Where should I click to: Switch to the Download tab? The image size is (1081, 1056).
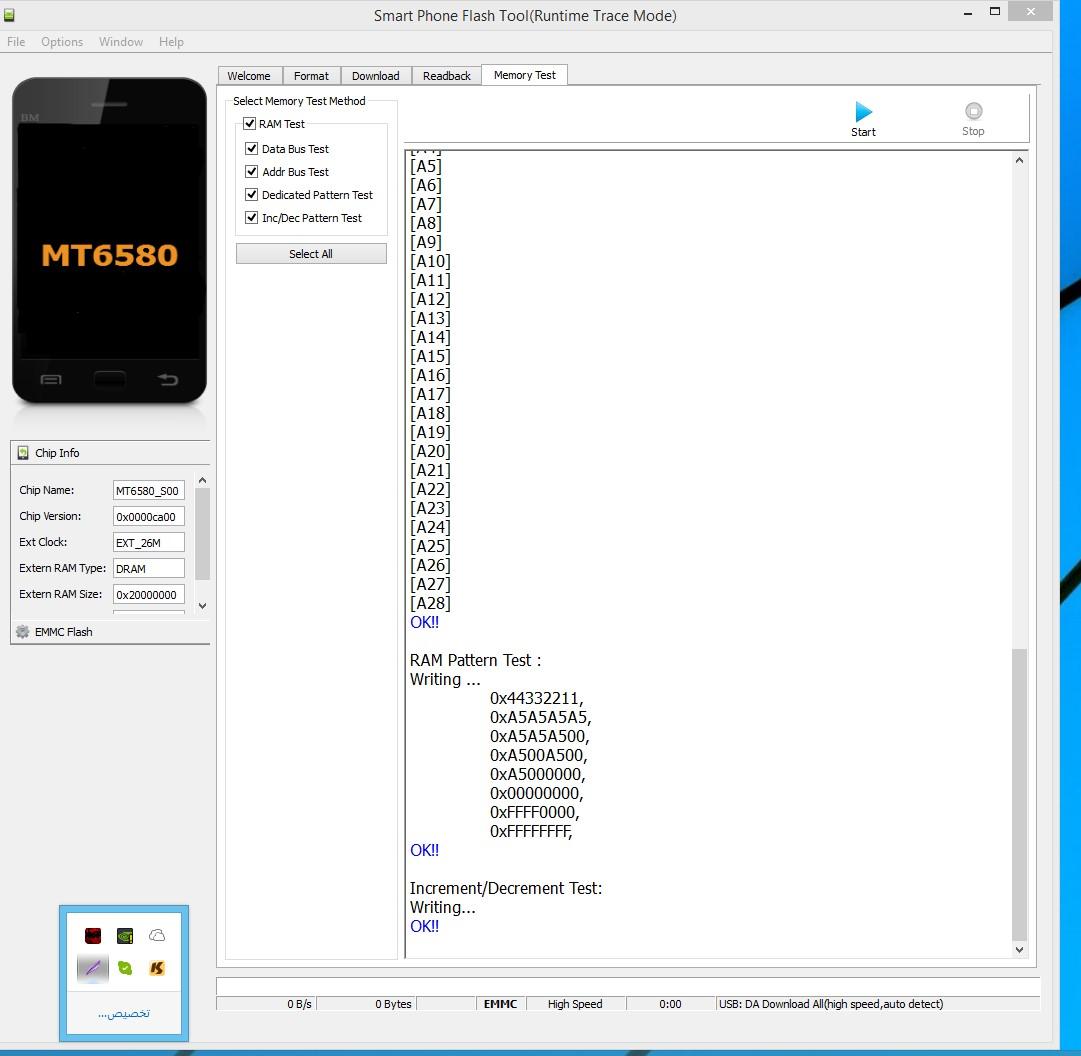pyautogui.click(x=376, y=76)
